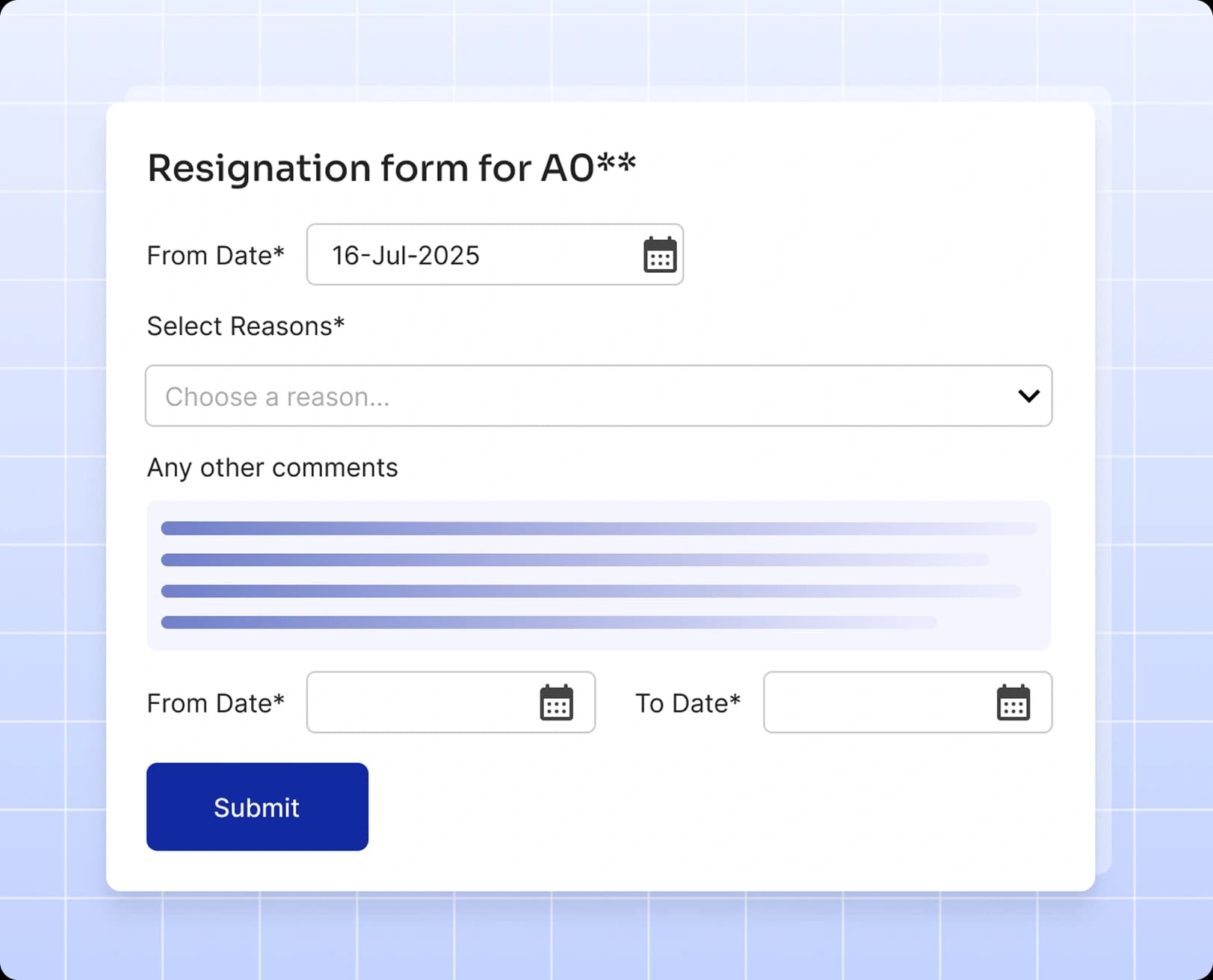The height and width of the screenshot is (980, 1213).
Task: Click the Any other comments text area
Action: [598, 573]
